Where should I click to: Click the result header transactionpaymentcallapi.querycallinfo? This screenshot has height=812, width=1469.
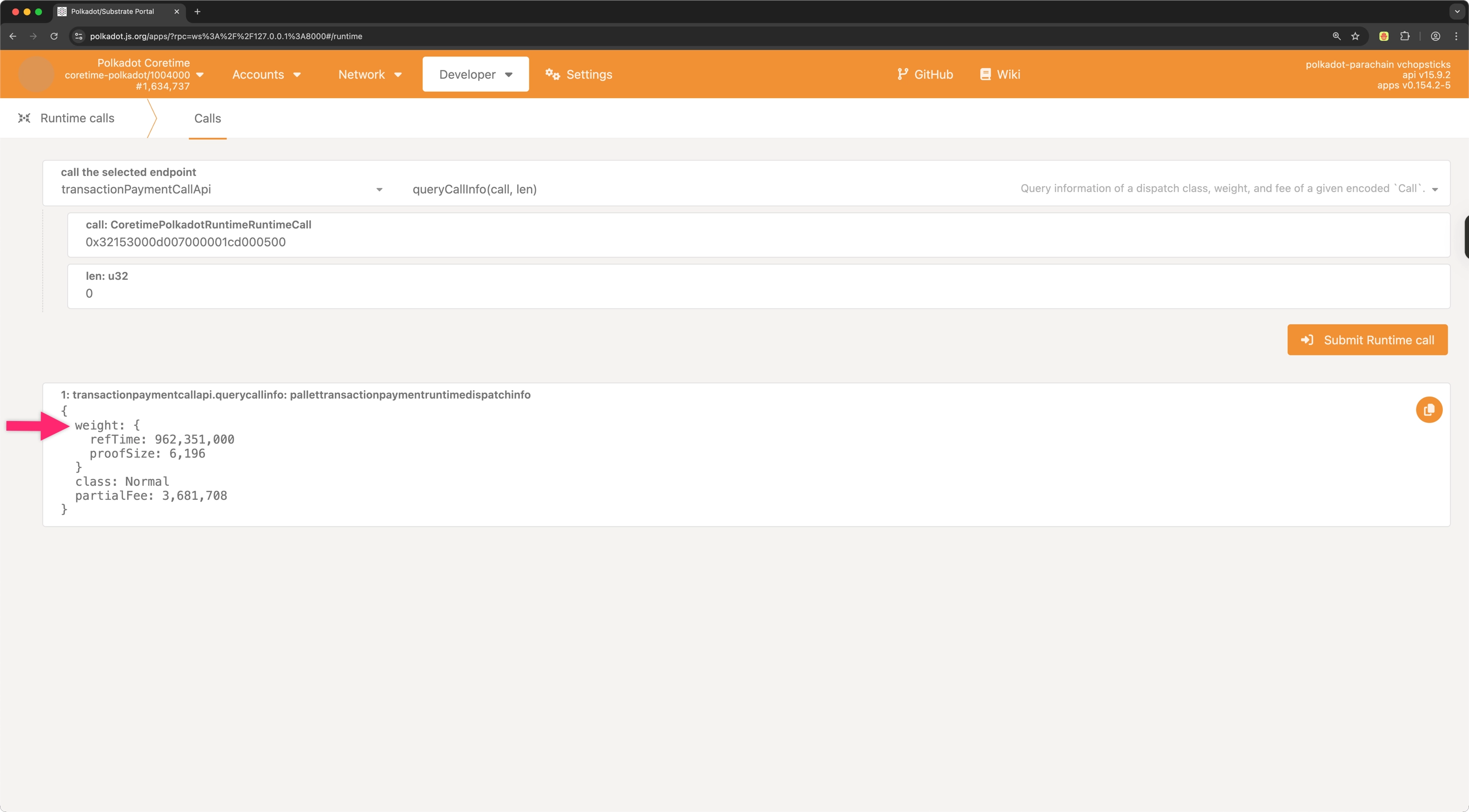pyautogui.click(x=295, y=395)
